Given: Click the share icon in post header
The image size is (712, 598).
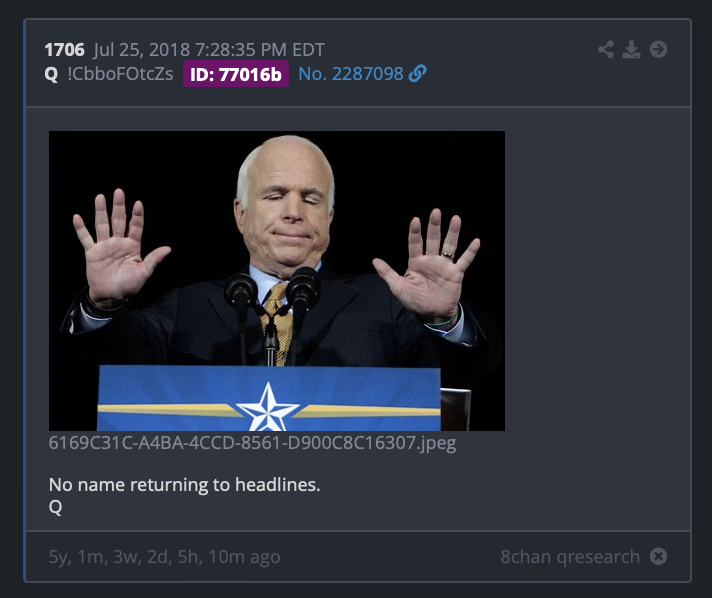Looking at the screenshot, I should click(606, 49).
